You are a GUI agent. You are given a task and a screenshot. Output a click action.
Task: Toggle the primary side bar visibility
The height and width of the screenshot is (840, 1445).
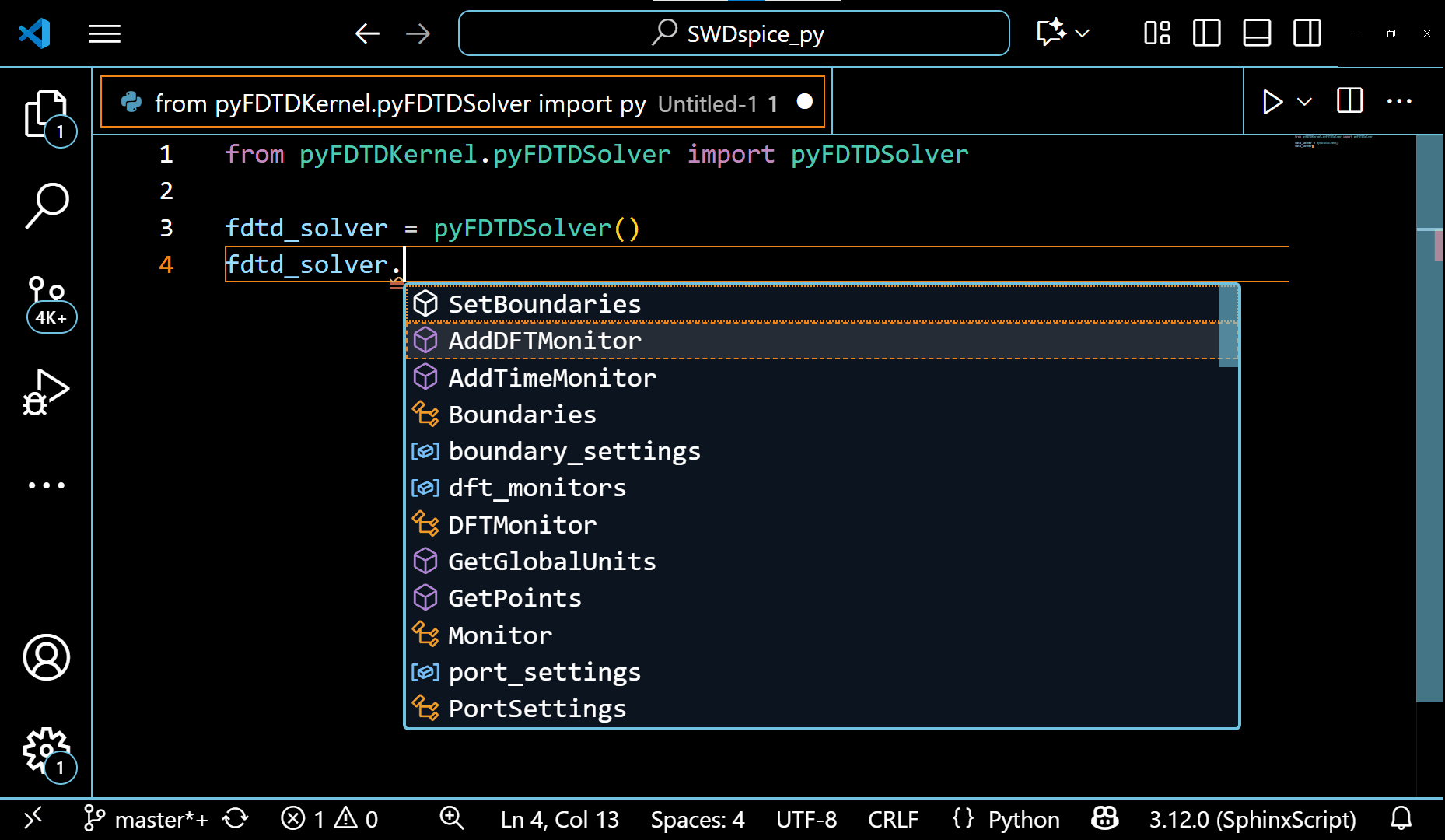pyautogui.click(x=1206, y=33)
